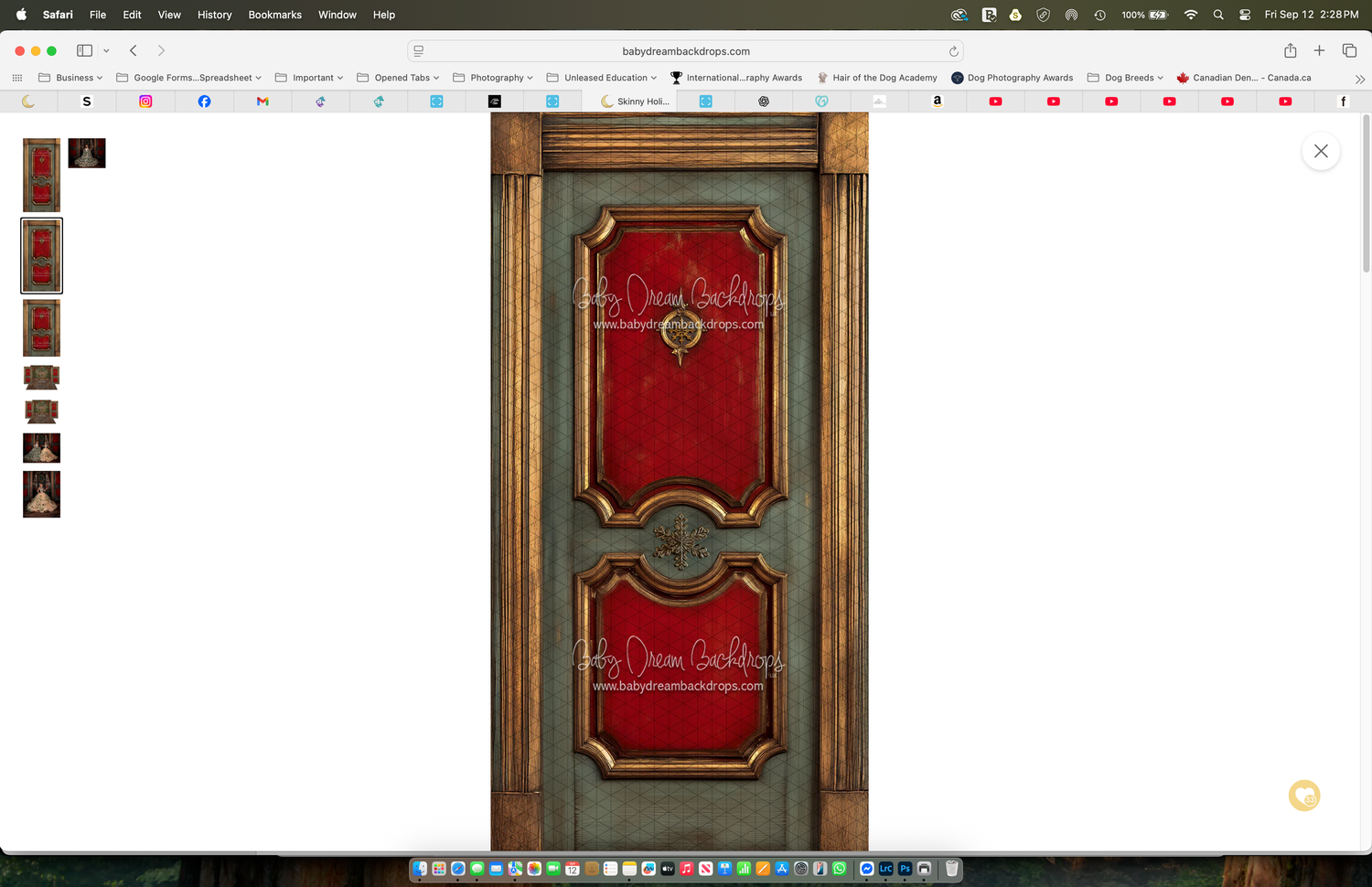Open the battery status menu

click(x=1145, y=15)
